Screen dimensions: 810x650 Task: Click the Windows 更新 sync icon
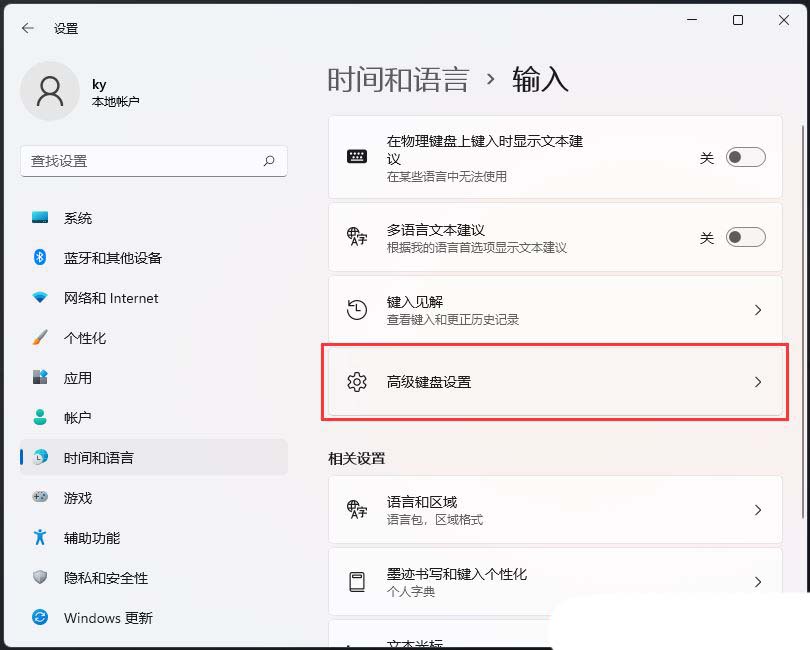(x=40, y=618)
